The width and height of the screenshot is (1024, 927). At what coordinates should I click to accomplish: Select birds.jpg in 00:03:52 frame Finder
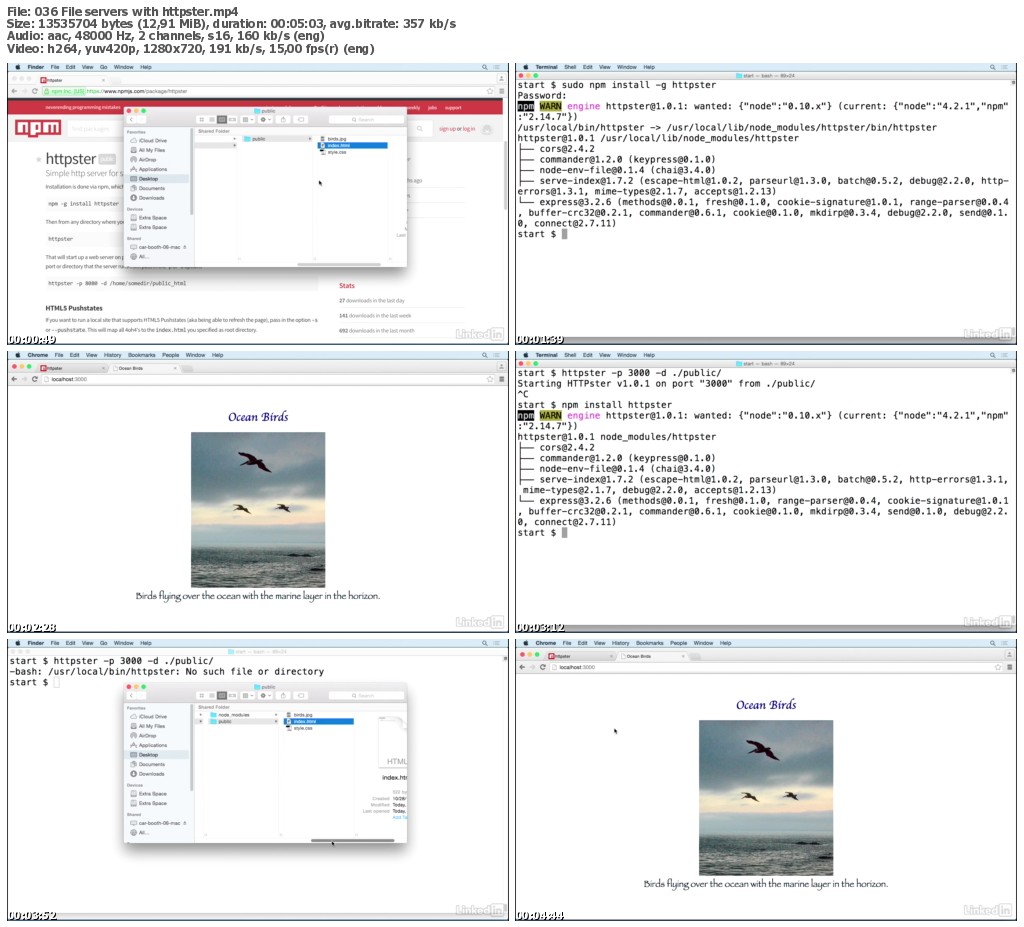pyautogui.click(x=300, y=715)
